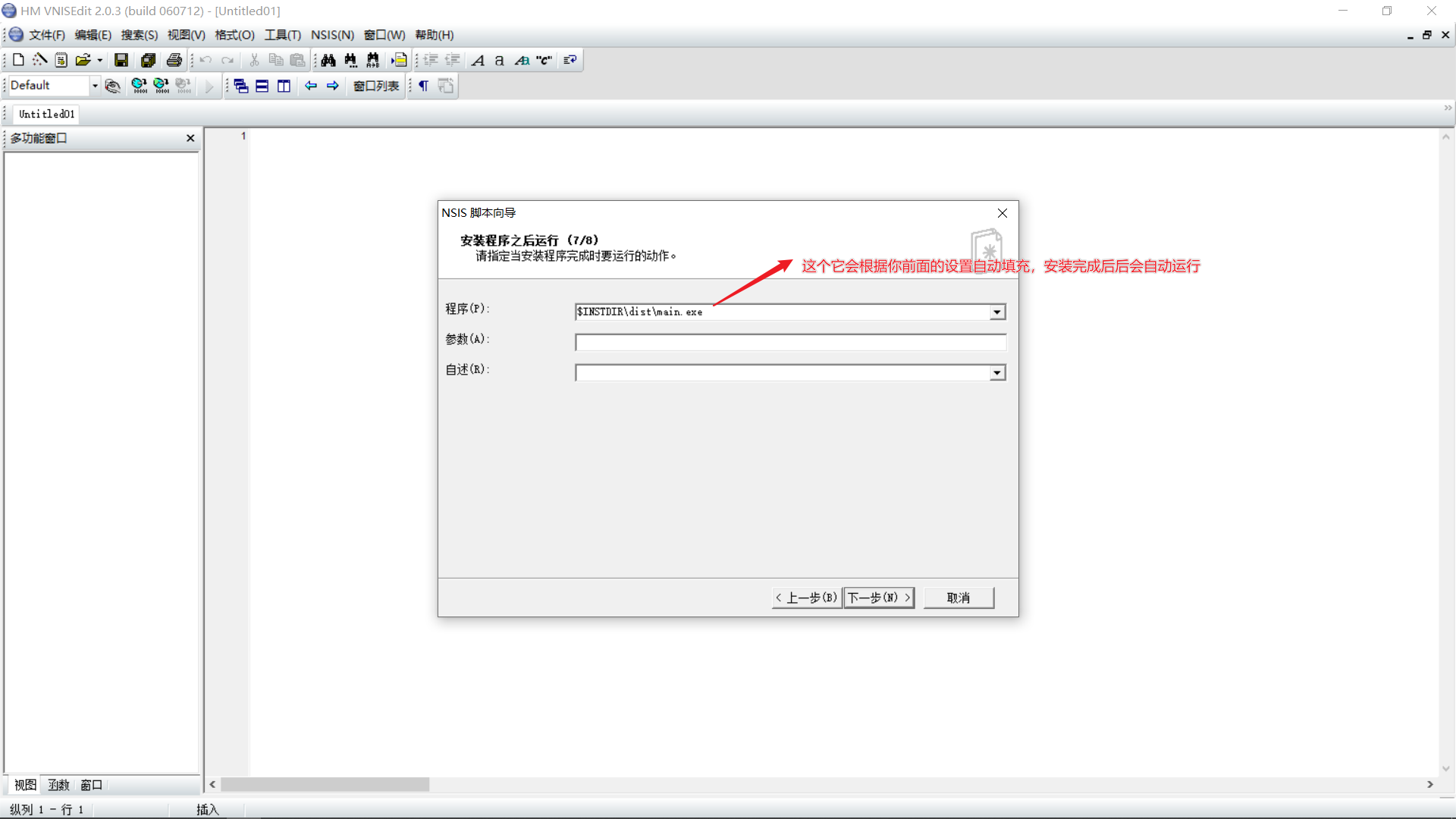Print the current document
1456x819 pixels.
tap(174, 60)
